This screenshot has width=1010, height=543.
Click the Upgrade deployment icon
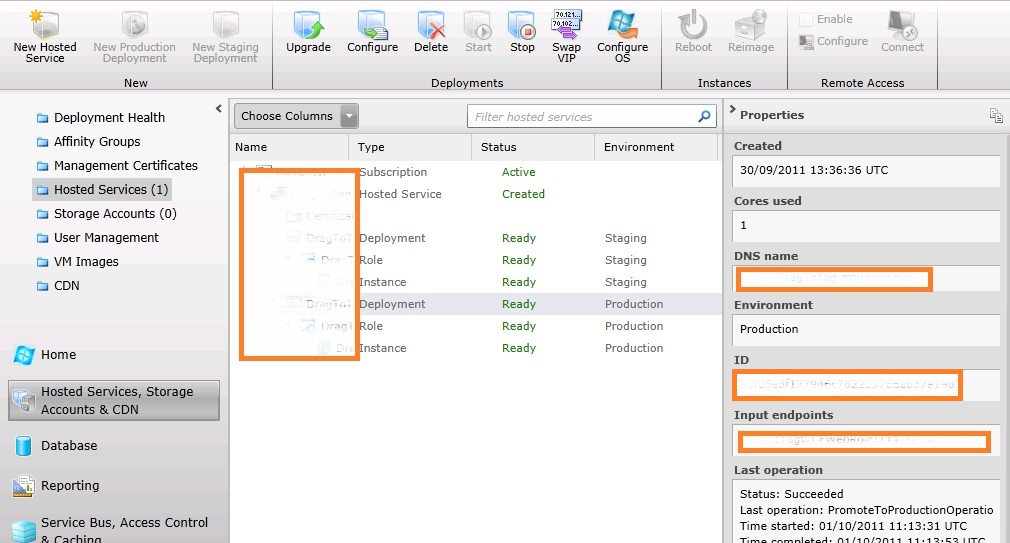click(x=308, y=26)
